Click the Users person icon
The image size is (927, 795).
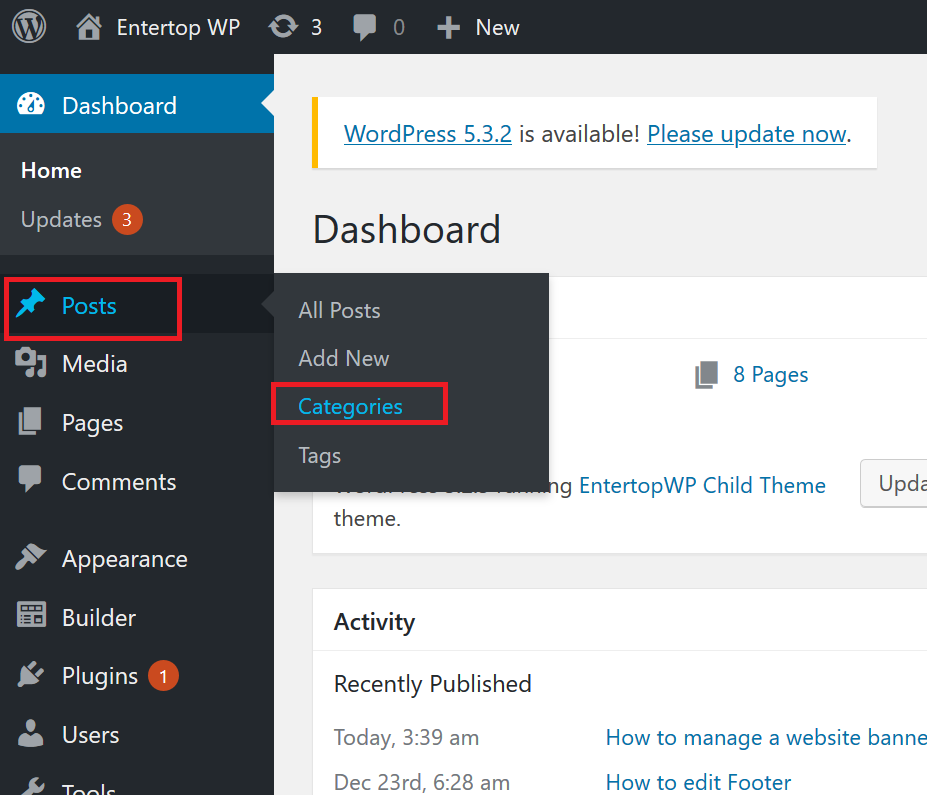(x=31, y=734)
